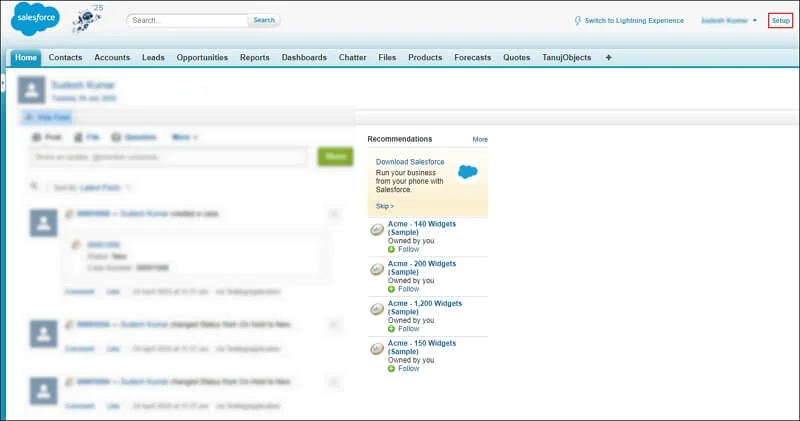This screenshot has width=800, height=421.
Task: Click the Salesforce cloud logo
Action: pyautogui.click(x=35, y=18)
